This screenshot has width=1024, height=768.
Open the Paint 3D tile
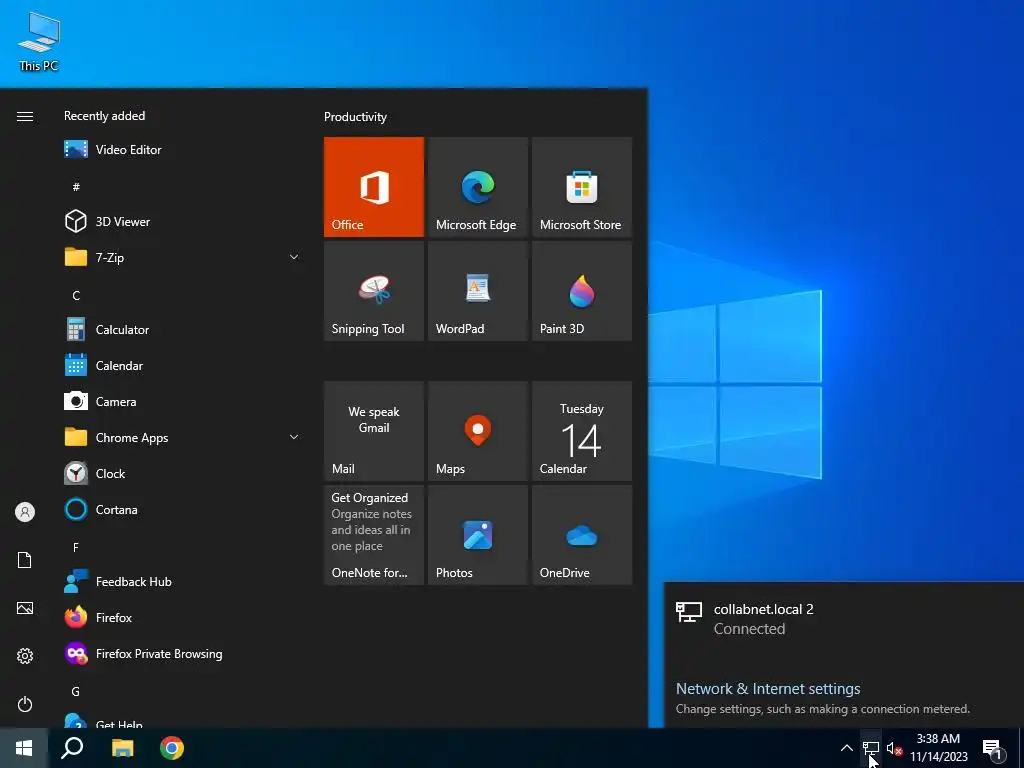pos(582,291)
